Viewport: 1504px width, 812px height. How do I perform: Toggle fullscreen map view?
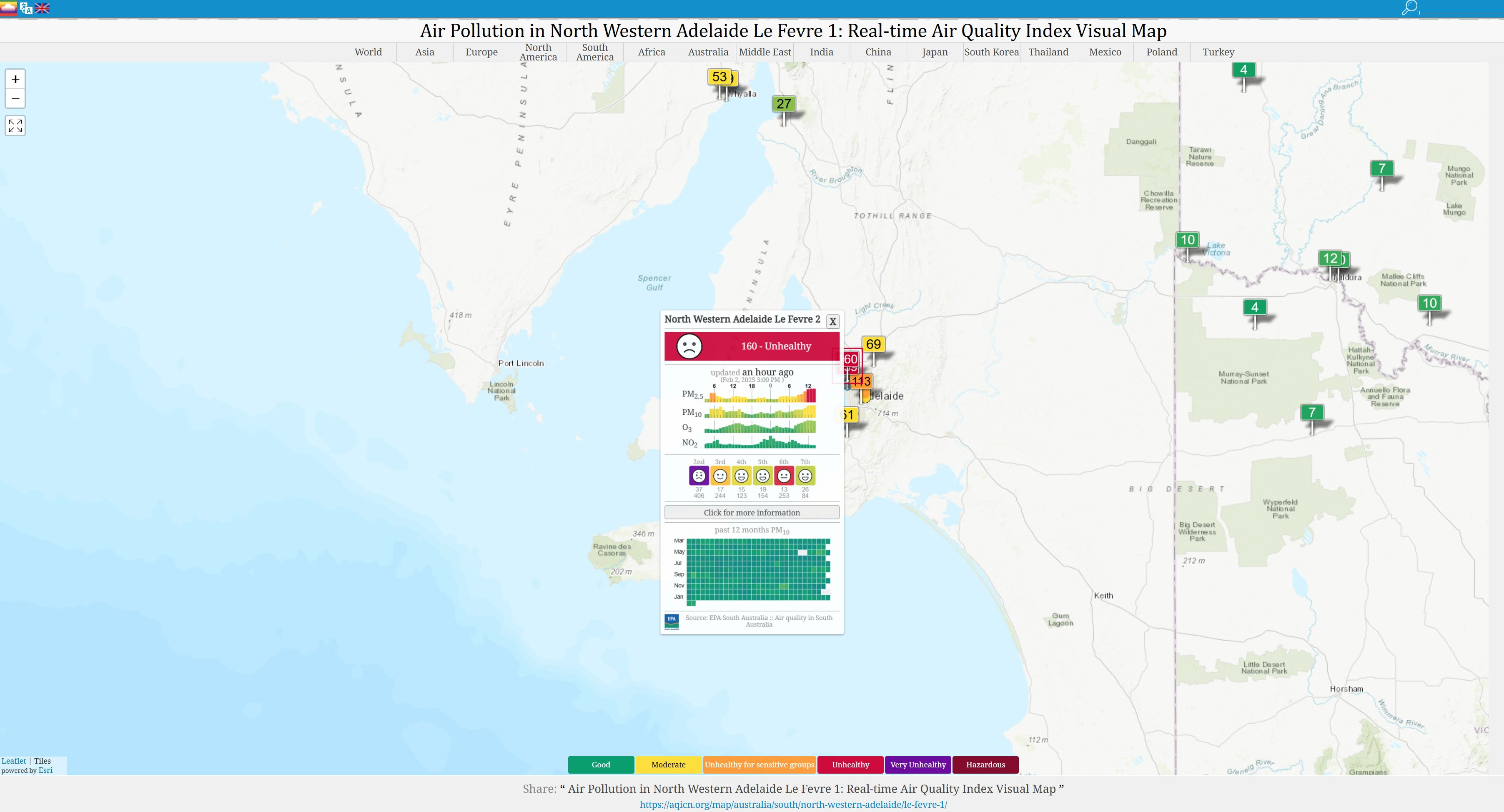click(x=16, y=125)
